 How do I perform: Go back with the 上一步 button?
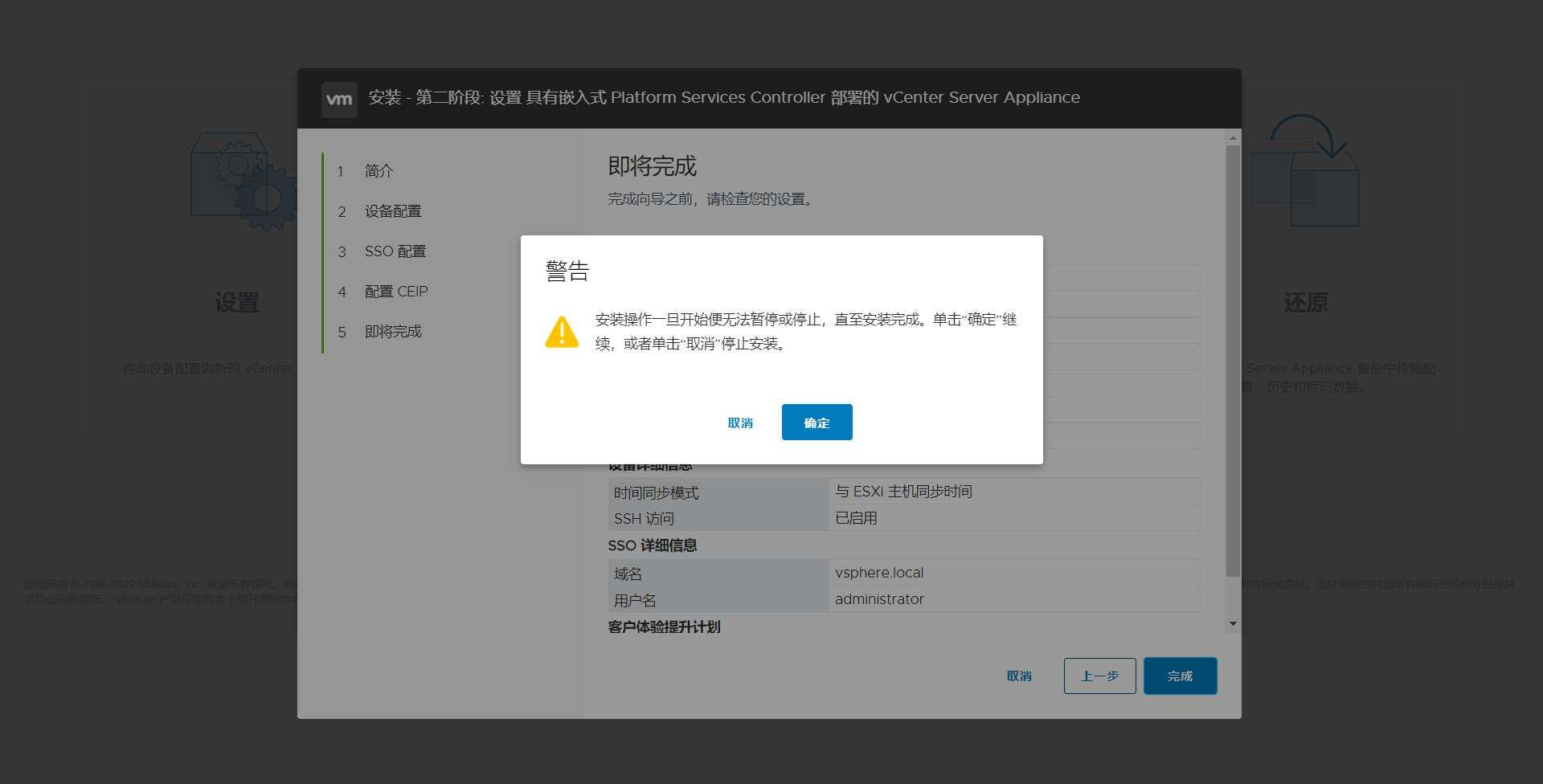point(1099,676)
